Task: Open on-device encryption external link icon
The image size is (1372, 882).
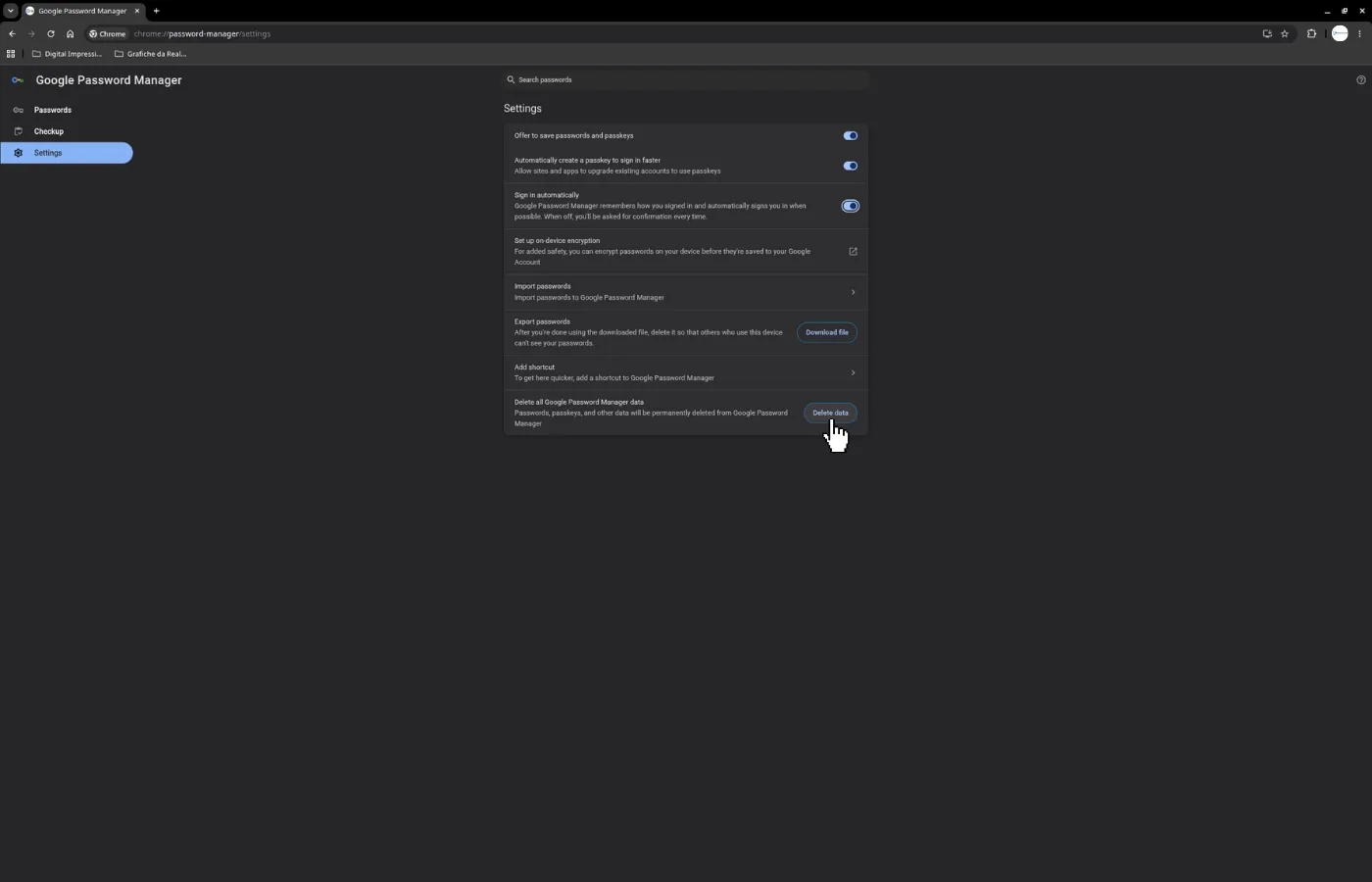Action: 853,252
